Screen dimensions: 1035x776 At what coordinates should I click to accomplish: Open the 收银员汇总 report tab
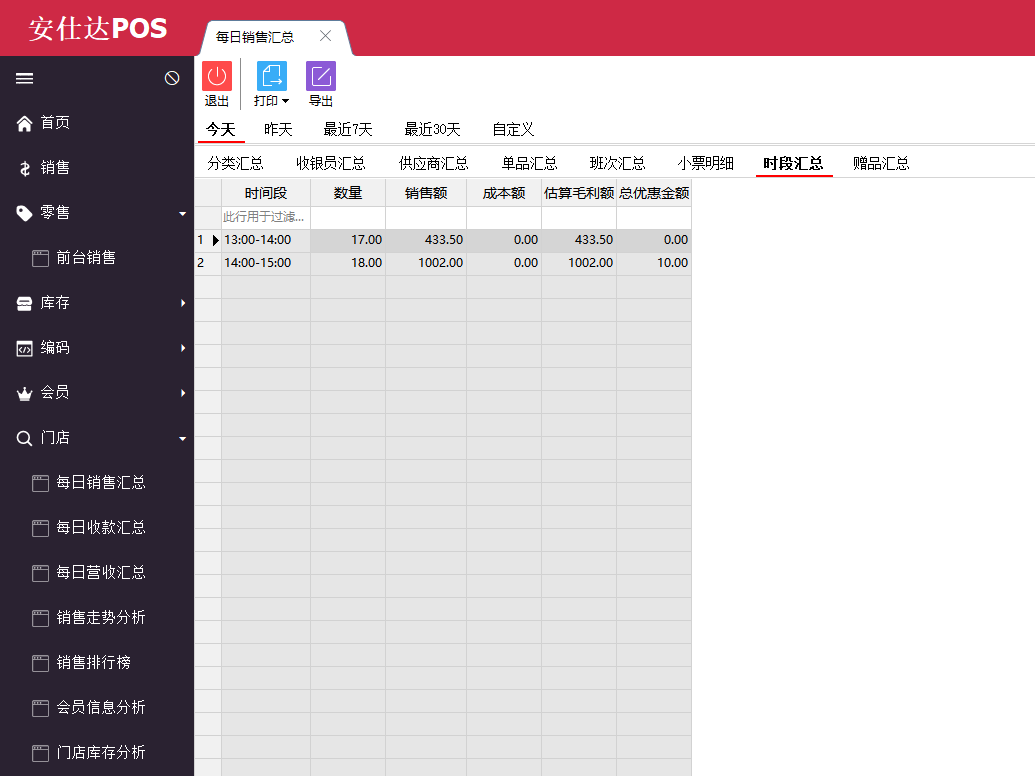click(x=331, y=163)
